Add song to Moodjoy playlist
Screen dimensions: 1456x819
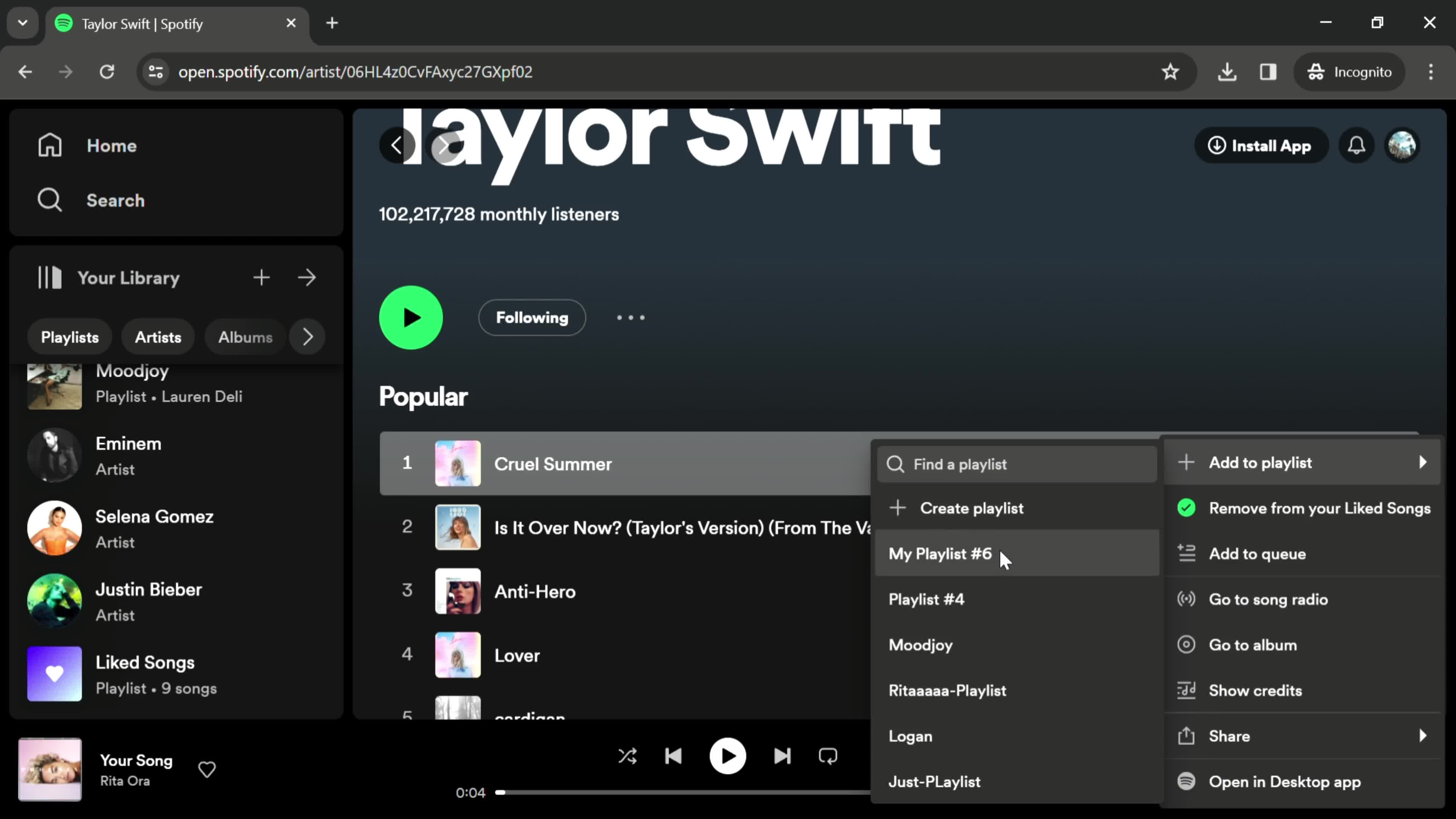tap(1017, 645)
